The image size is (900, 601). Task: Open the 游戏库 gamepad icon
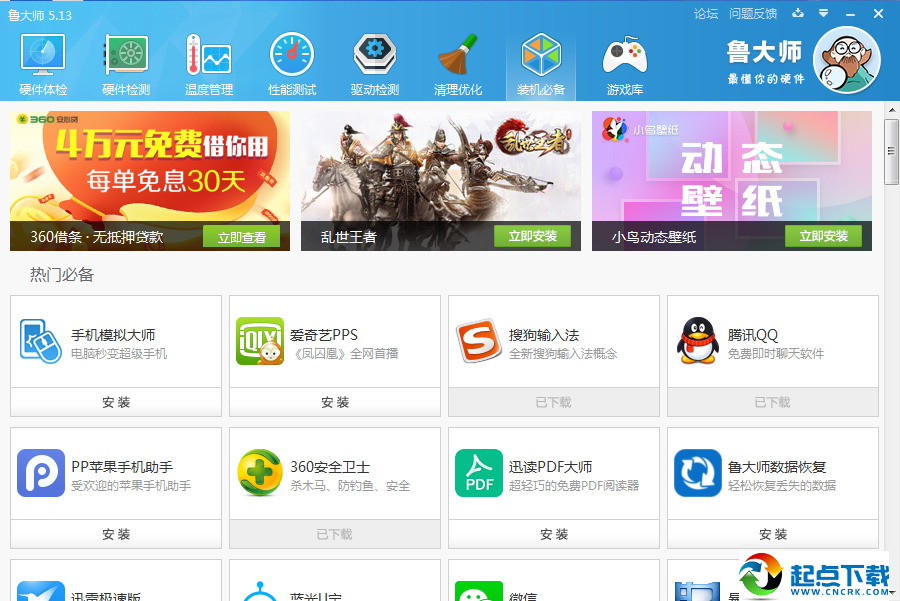coord(624,55)
